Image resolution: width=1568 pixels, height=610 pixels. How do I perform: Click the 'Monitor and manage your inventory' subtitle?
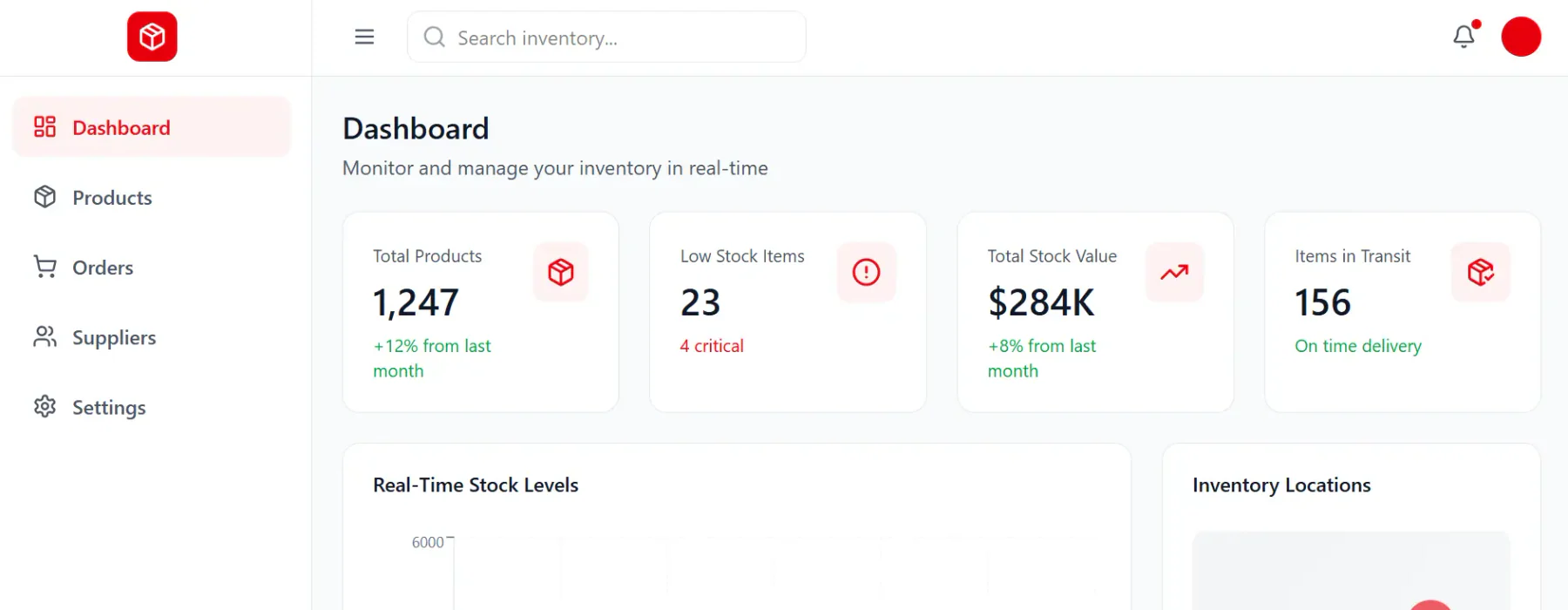tap(555, 168)
